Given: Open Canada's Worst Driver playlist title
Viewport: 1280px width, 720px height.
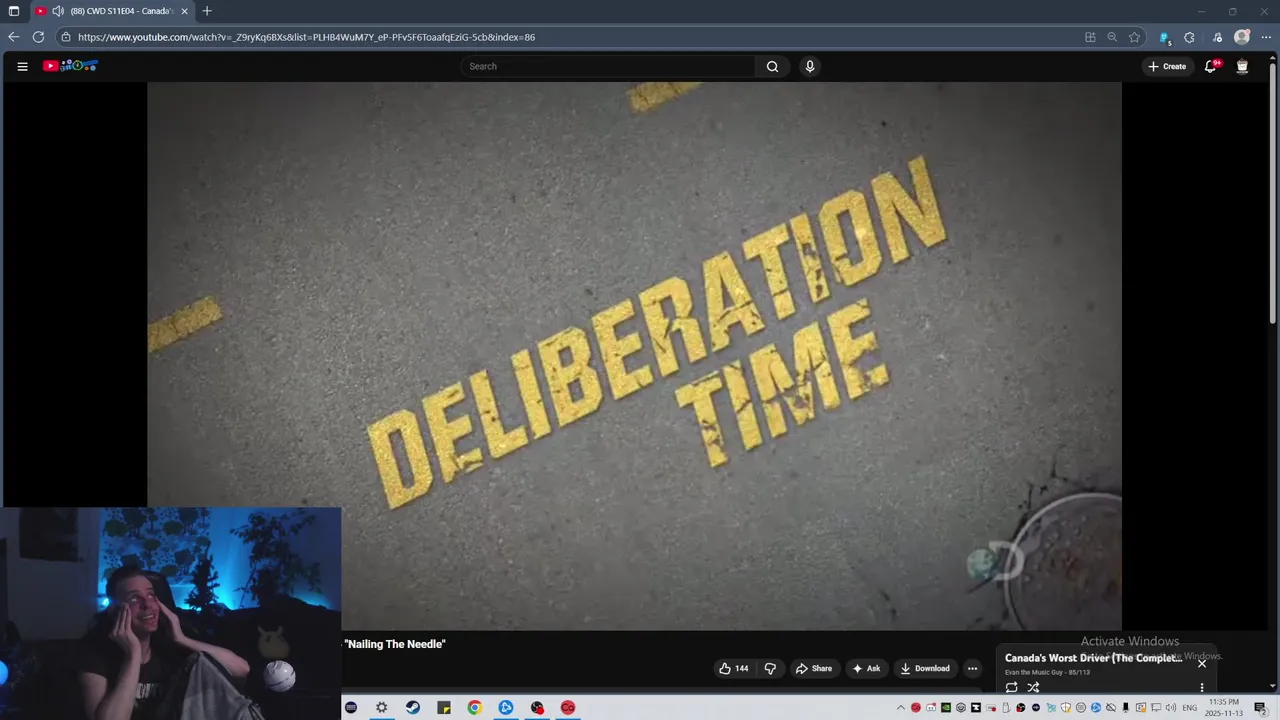Looking at the screenshot, I should click(x=1093, y=658).
